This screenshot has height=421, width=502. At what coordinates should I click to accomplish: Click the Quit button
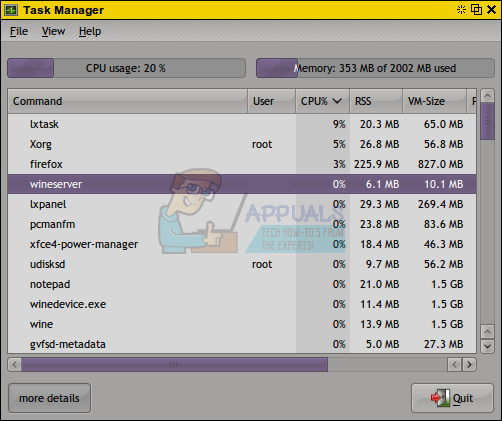click(x=452, y=398)
